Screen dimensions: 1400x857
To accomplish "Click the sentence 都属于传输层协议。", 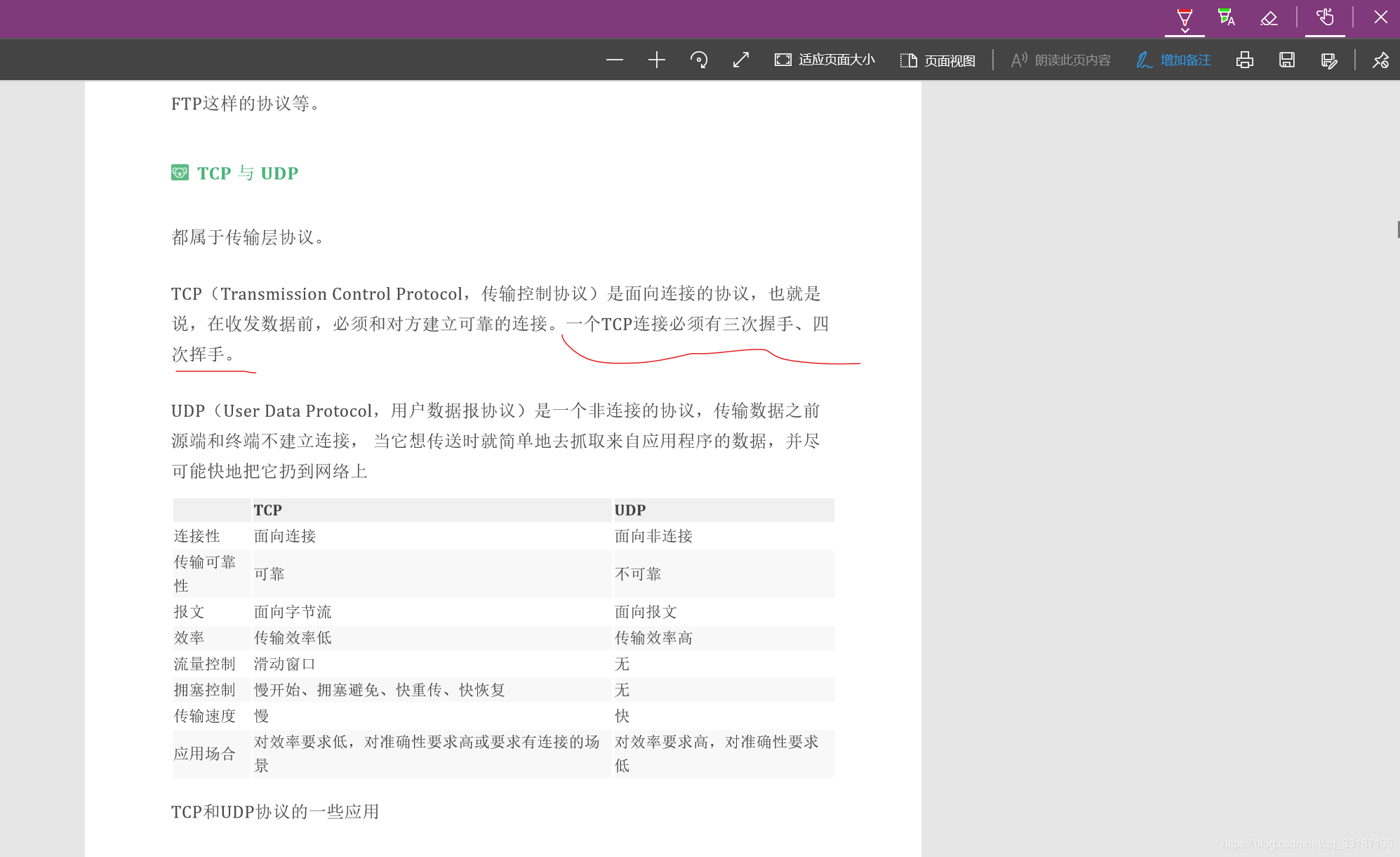I will point(250,237).
